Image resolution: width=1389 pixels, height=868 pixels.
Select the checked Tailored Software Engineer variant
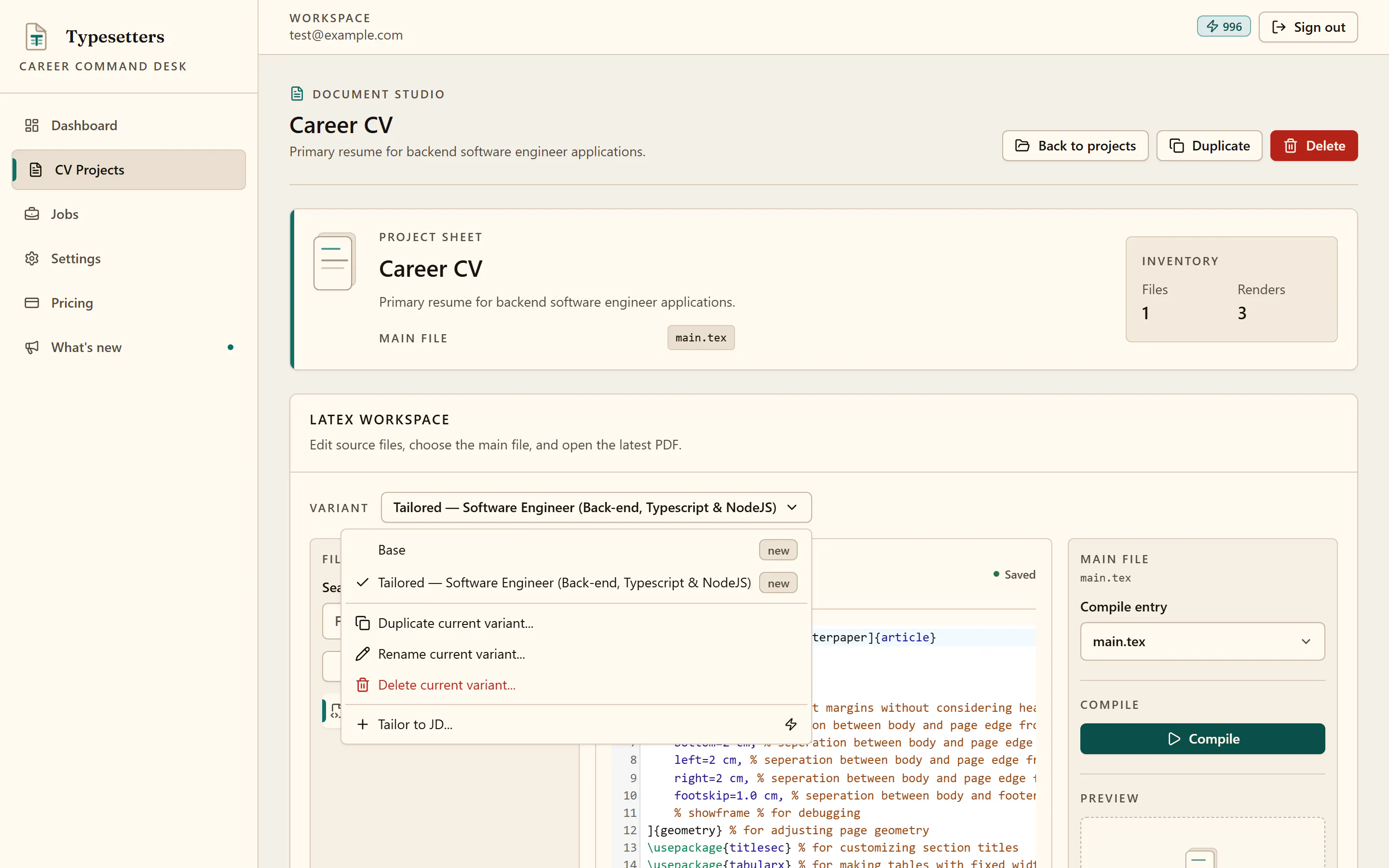[x=576, y=583]
